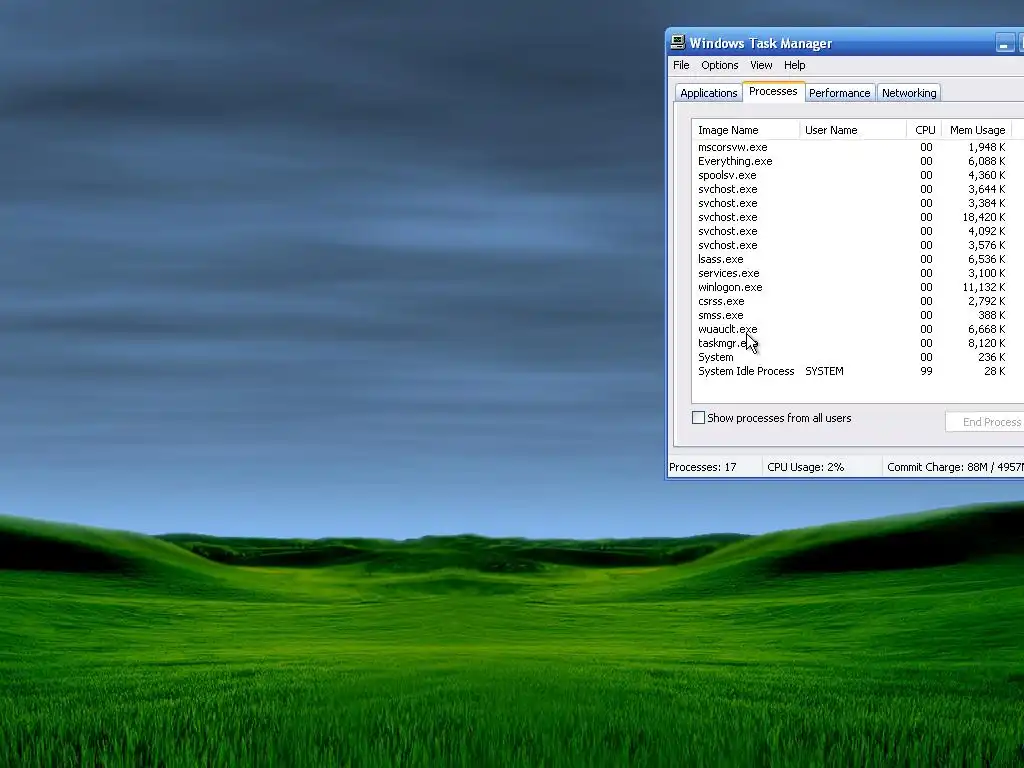Sort by User Name column header
Screen dimensions: 1024x768
(x=852, y=130)
